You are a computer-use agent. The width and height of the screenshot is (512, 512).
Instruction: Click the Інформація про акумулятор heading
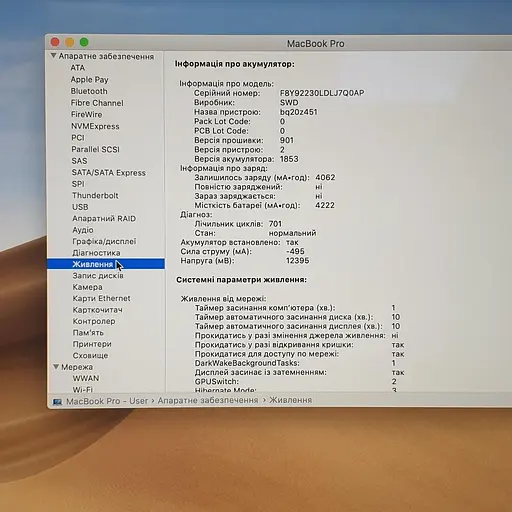click(235, 64)
